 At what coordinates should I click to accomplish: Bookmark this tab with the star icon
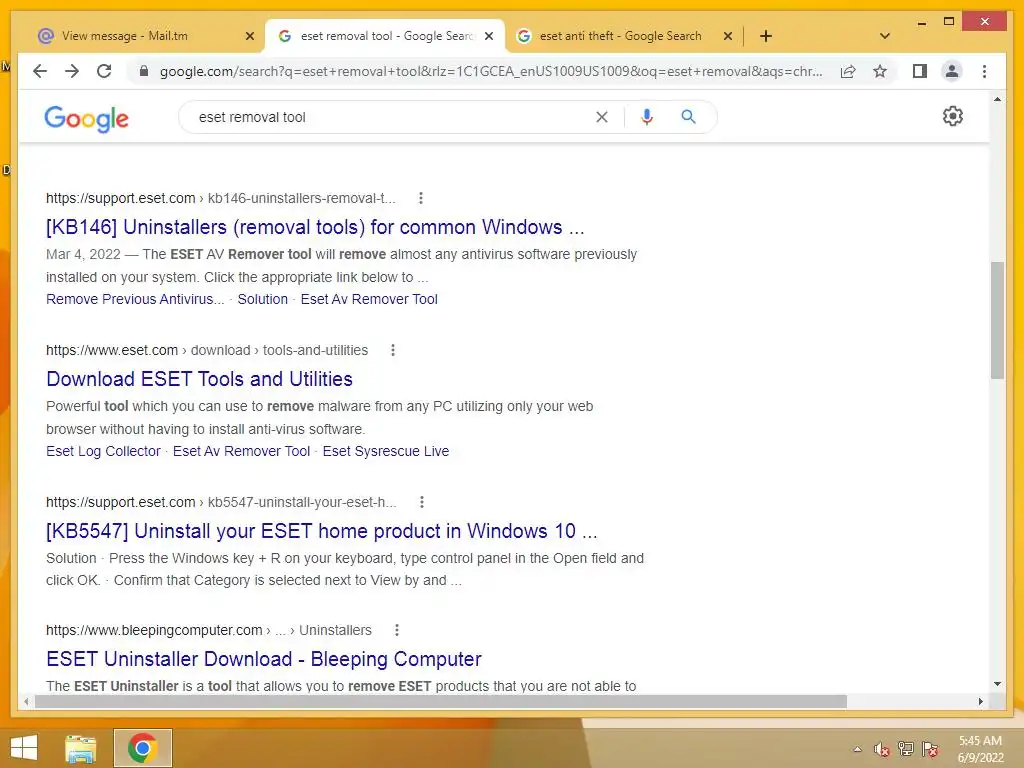880,71
